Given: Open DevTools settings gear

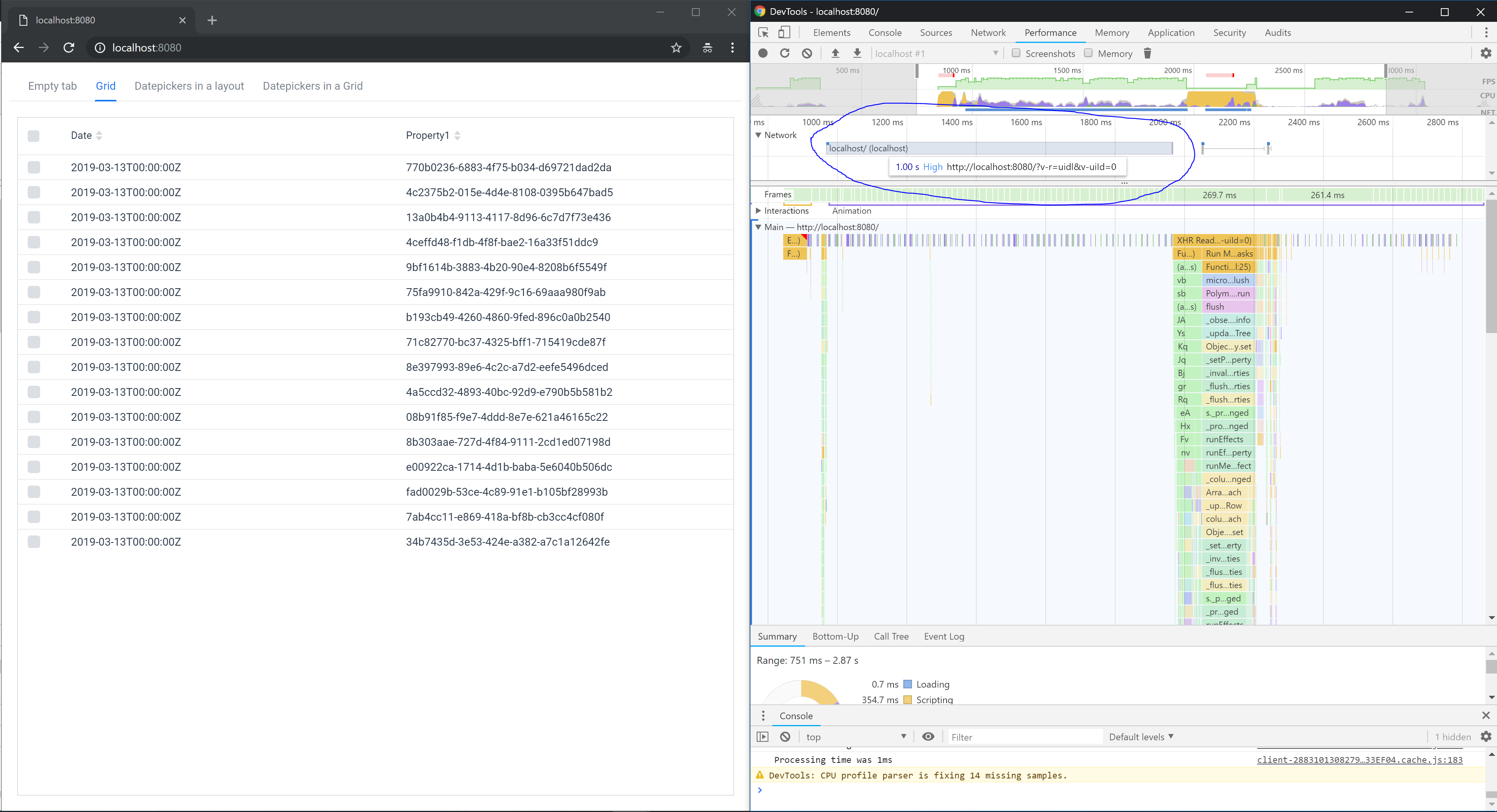Looking at the screenshot, I should click(1486, 53).
